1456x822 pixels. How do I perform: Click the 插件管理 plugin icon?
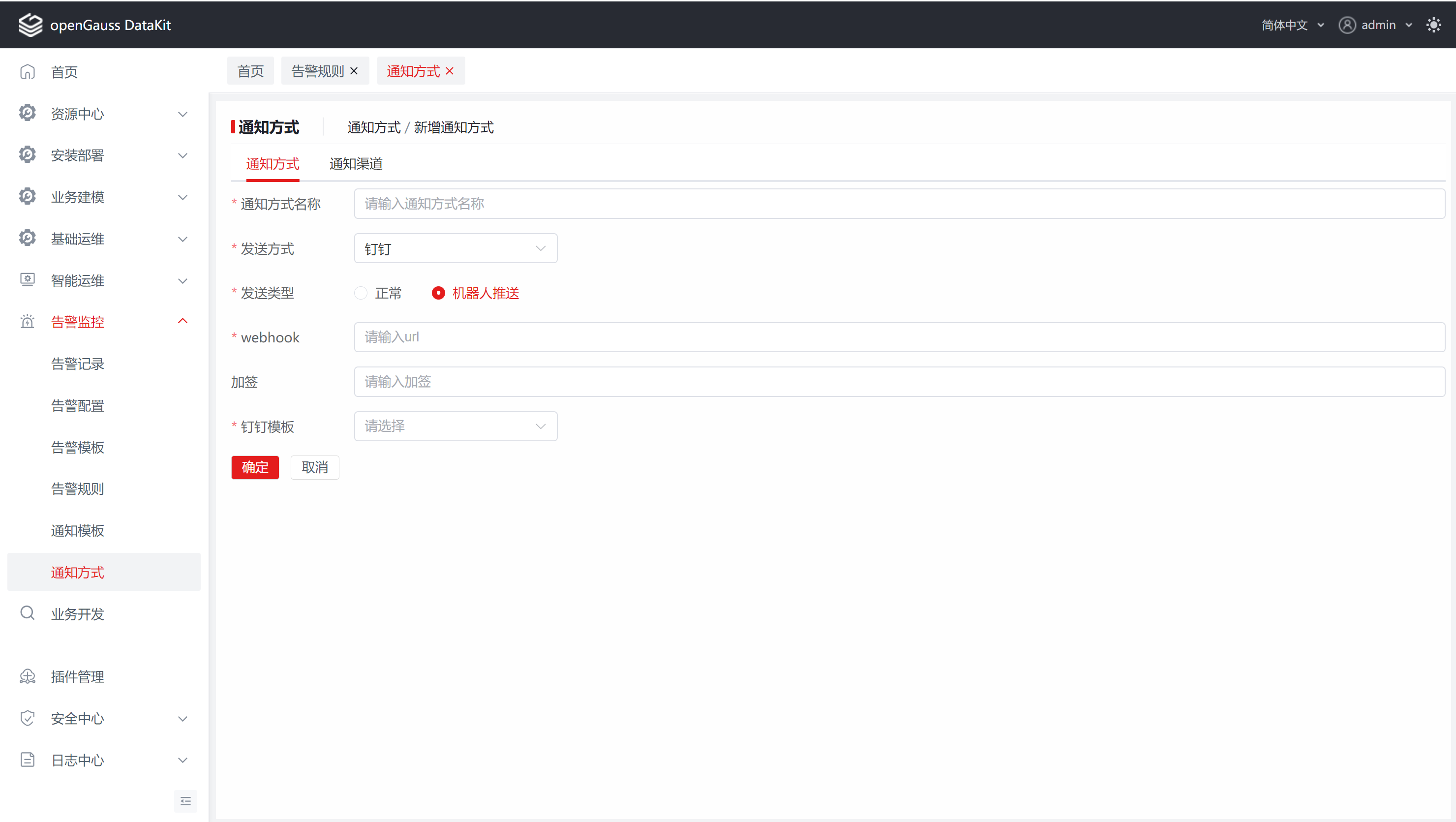click(x=27, y=677)
